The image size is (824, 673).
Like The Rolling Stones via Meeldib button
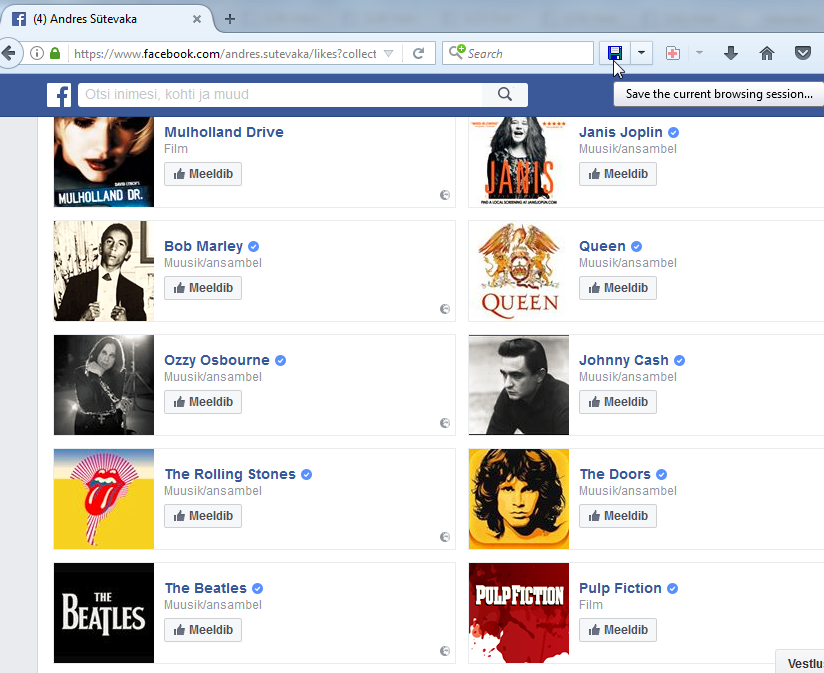pos(203,516)
